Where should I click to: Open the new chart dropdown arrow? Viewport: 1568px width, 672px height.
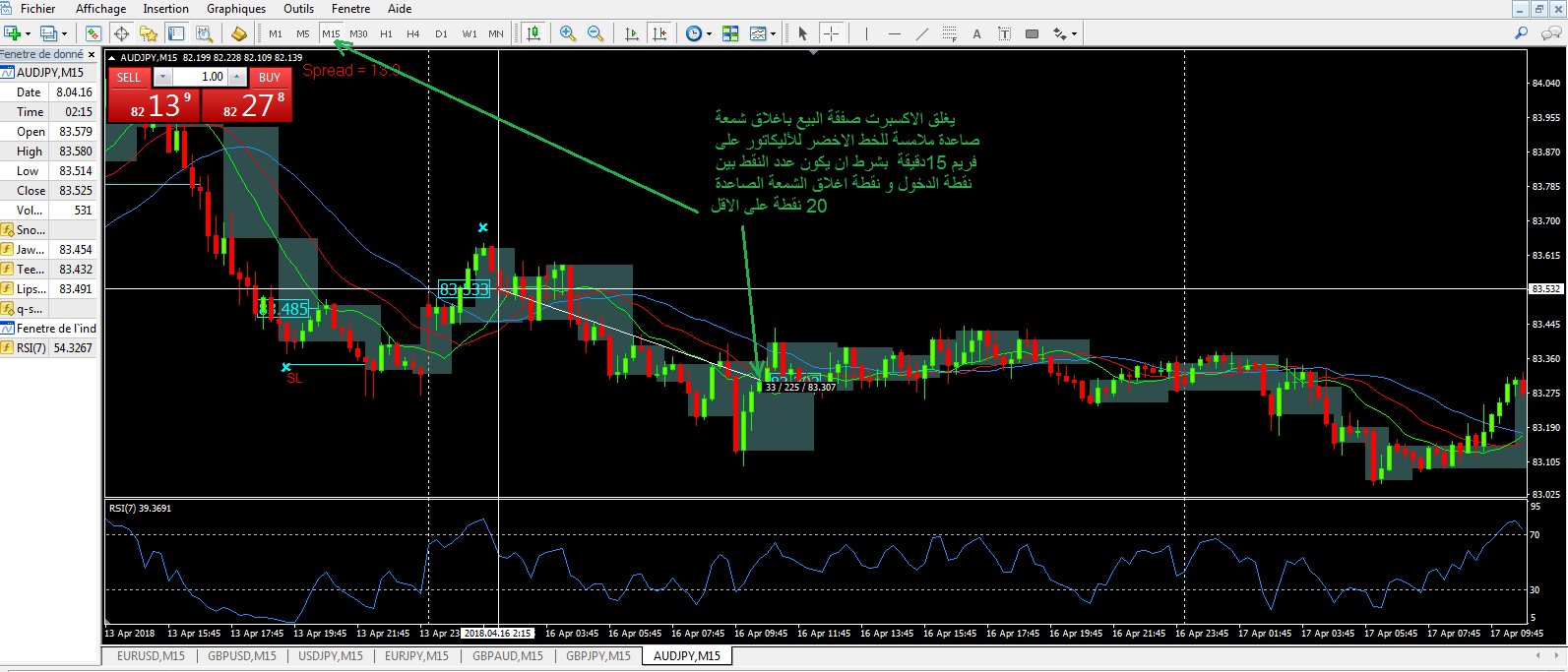pos(28,34)
